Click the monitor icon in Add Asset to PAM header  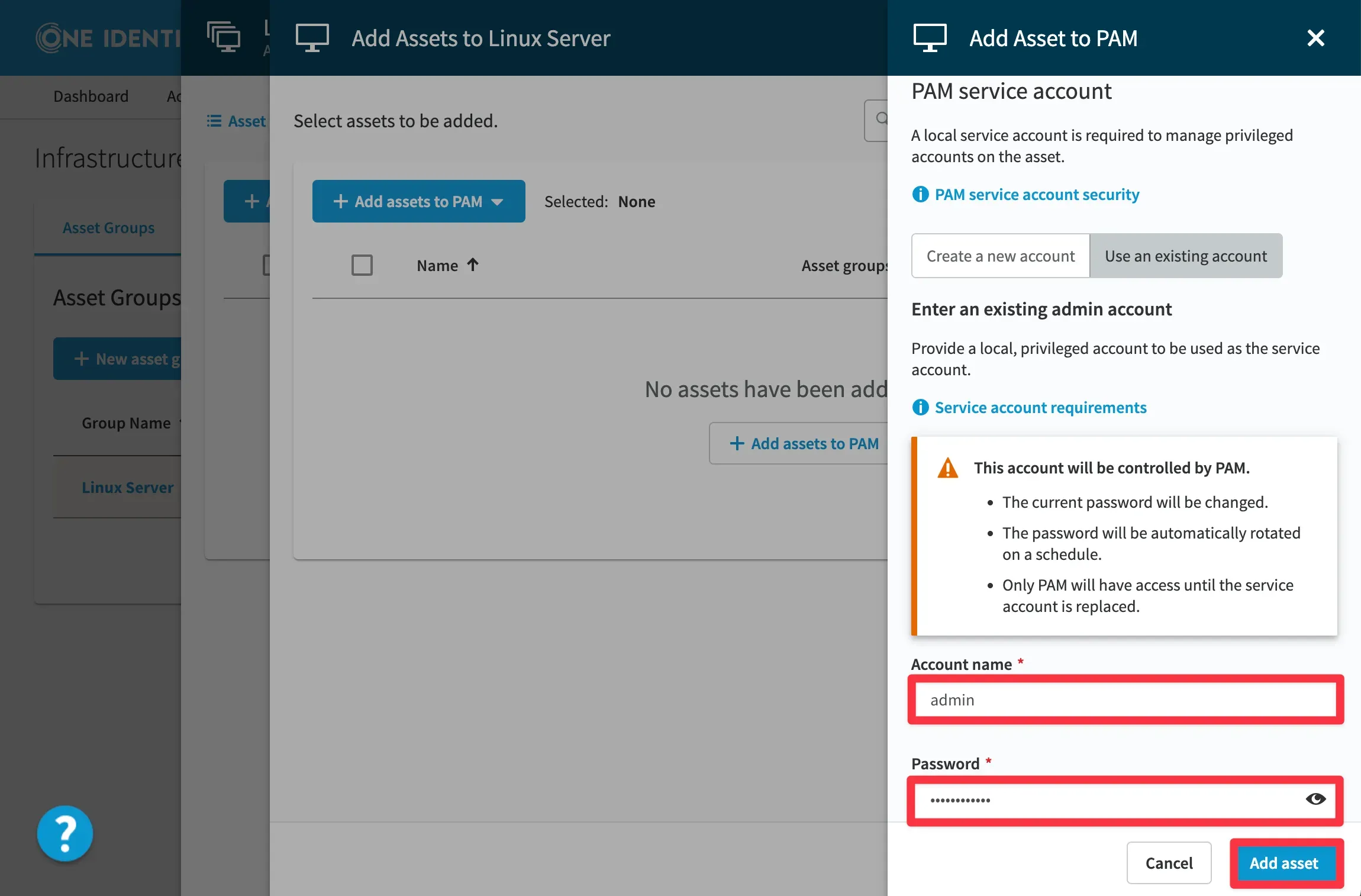tap(930, 38)
